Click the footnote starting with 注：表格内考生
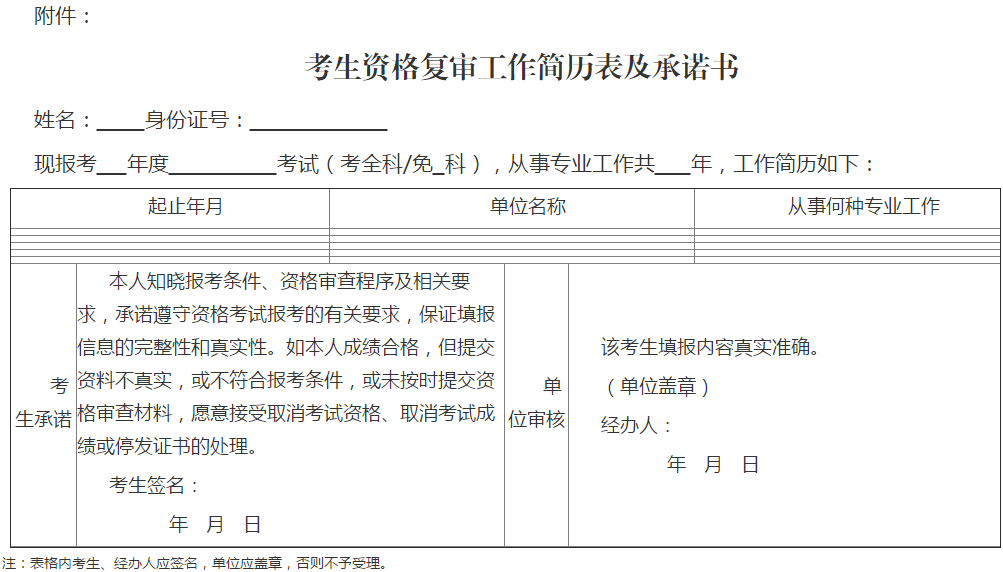 pos(194,563)
